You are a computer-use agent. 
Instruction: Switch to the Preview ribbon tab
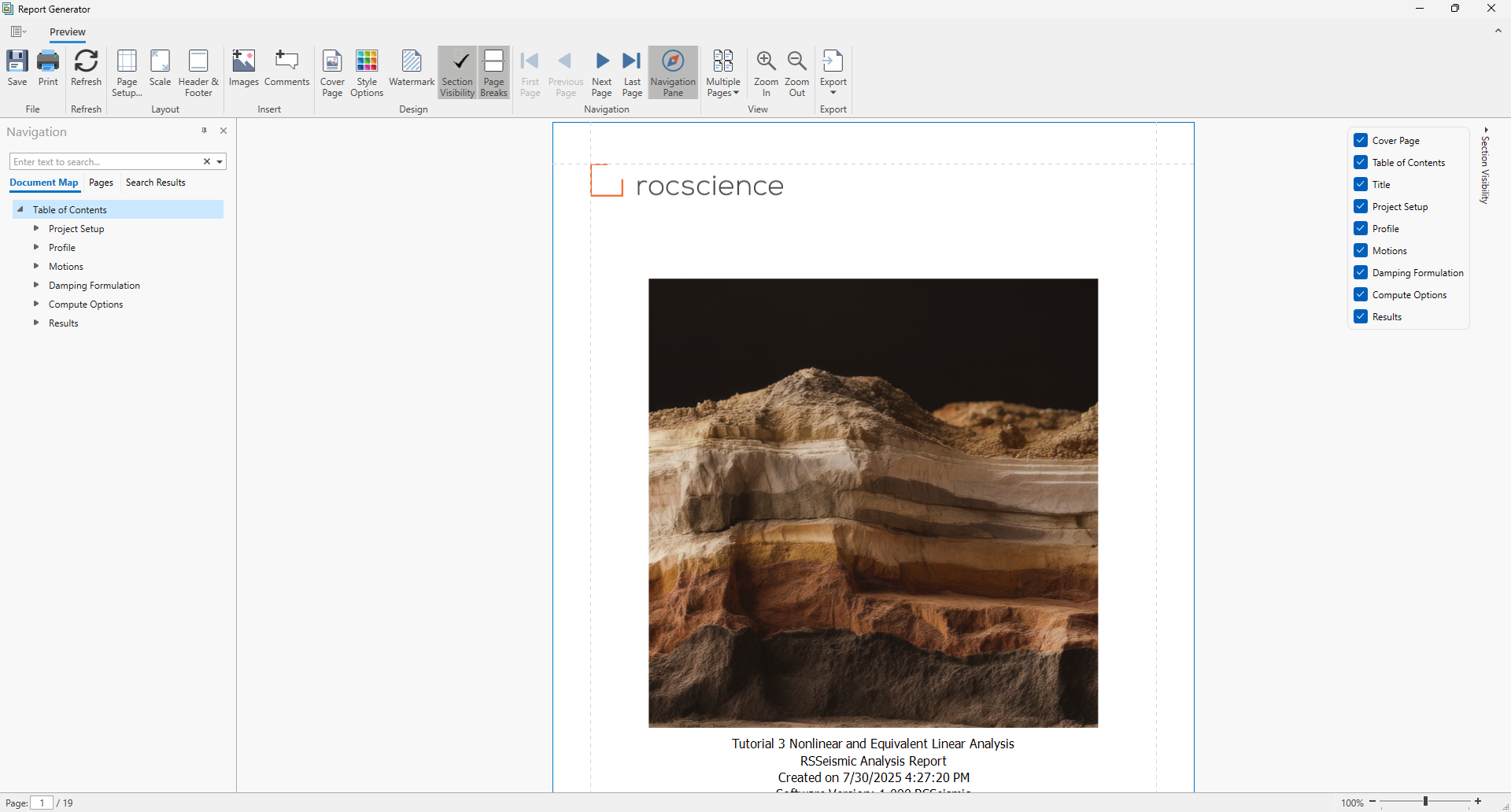pos(68,32)
